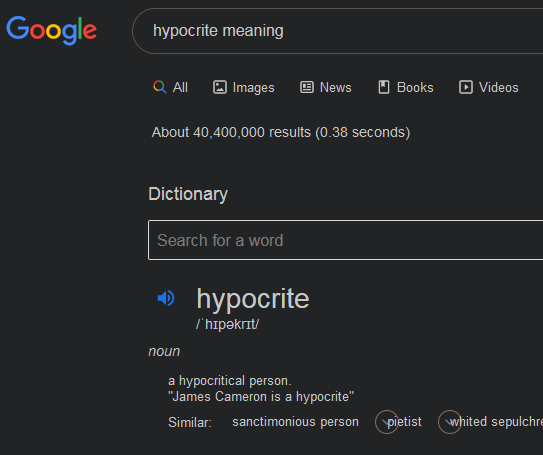Open the Books results tab

pyautogui.click(x=406, y=87)
